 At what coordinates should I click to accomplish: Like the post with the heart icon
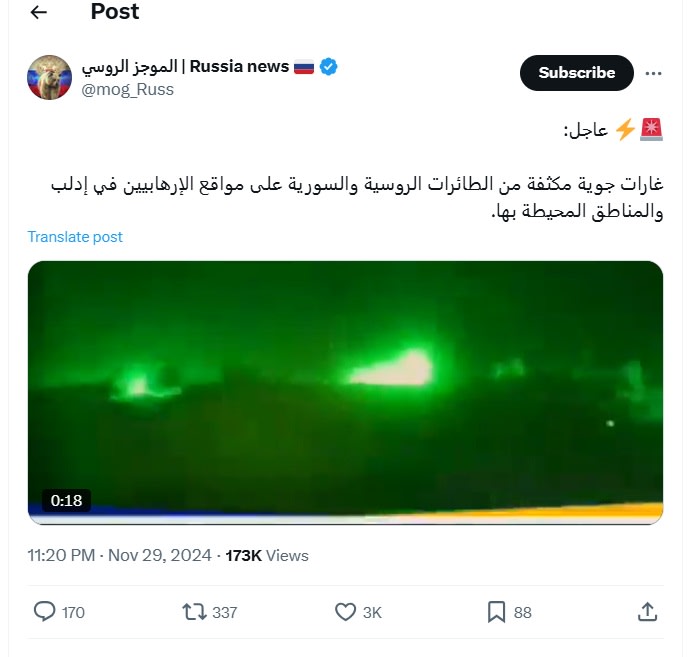pyautogui.click(x=345, y=612)
